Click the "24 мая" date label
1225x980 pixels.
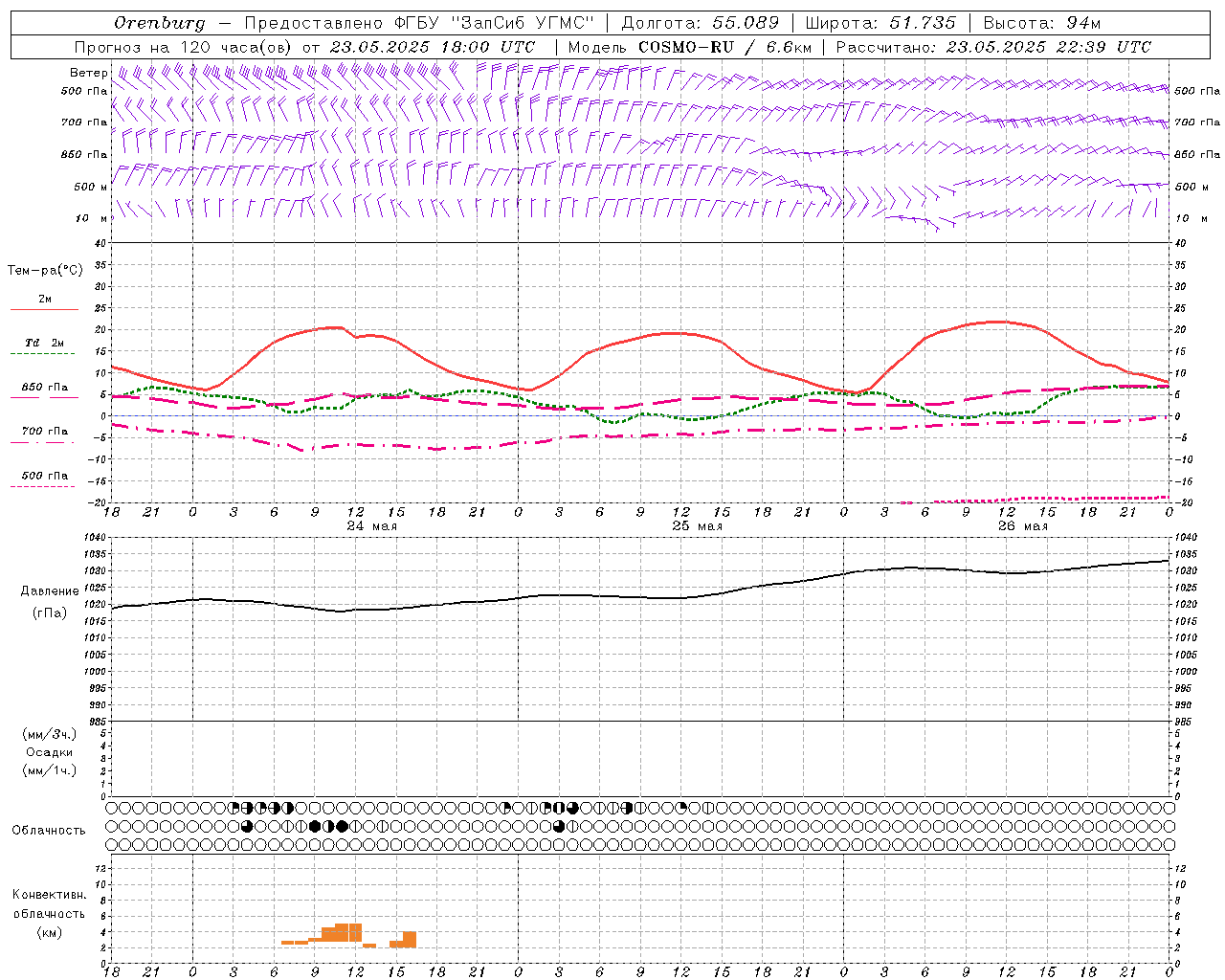coord(371,526)
